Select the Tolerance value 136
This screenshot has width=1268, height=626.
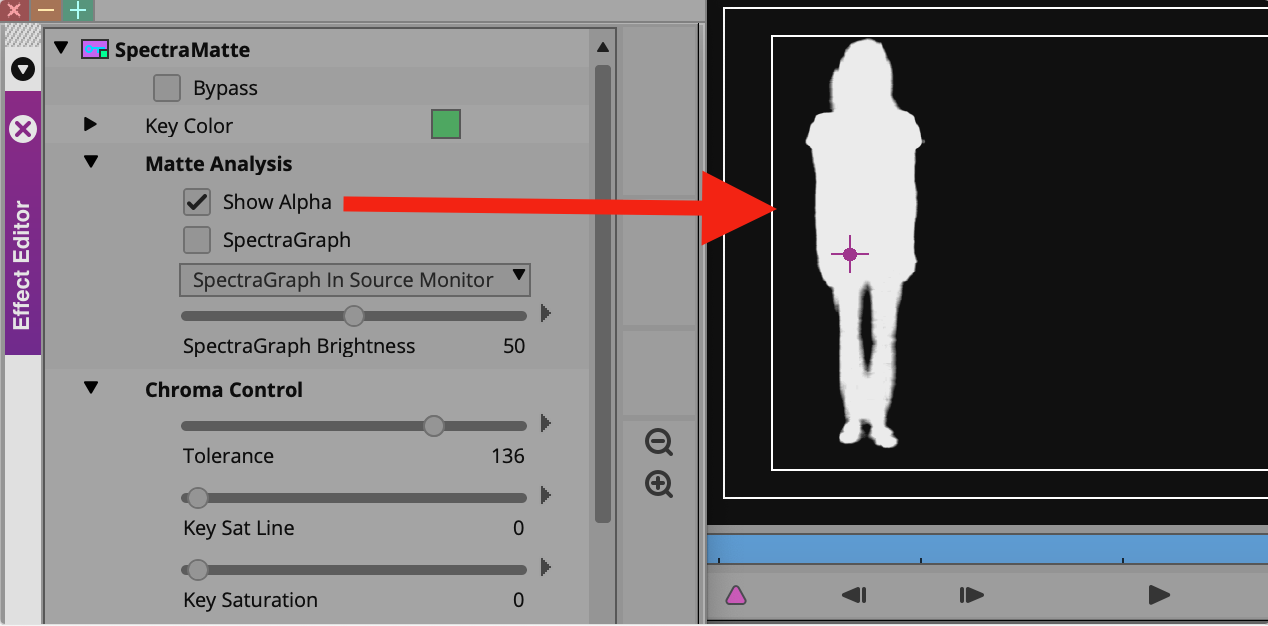tap(508, 456)
